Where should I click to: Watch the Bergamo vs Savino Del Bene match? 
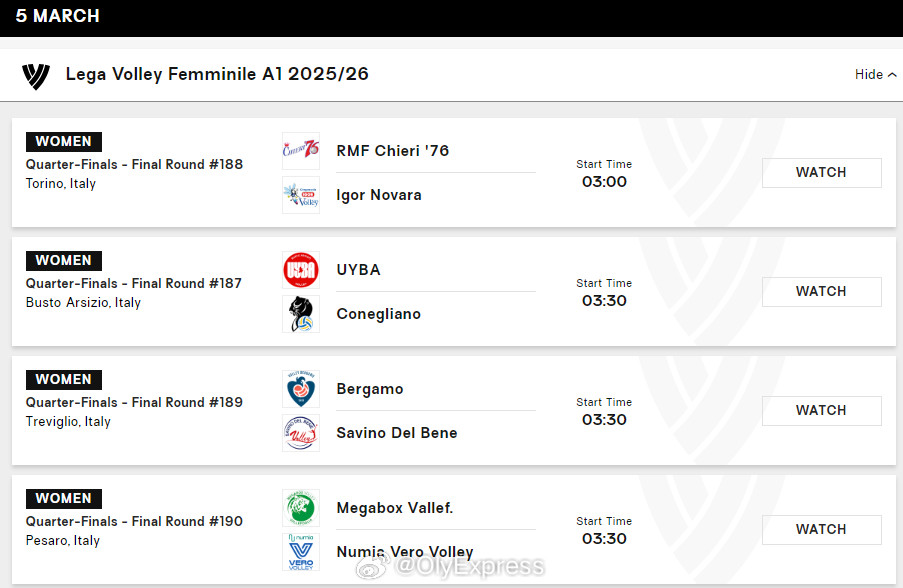click(x=821, y=411)
